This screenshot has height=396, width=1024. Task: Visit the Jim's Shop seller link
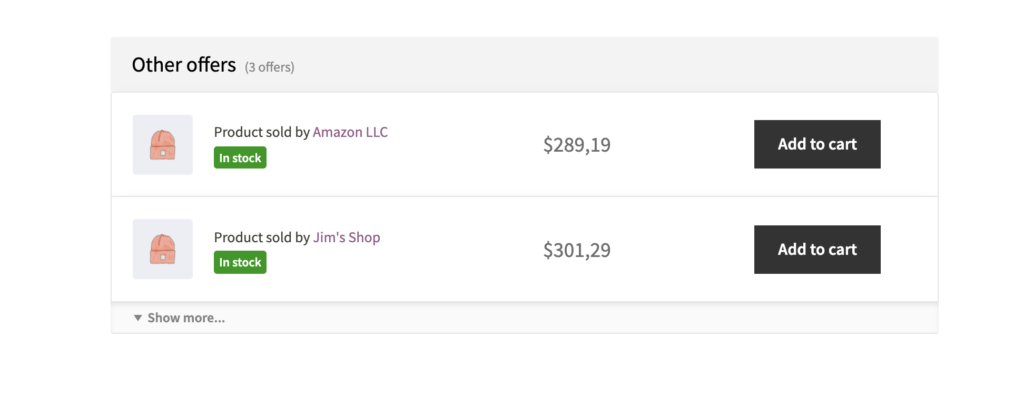(x=346, y=237)
